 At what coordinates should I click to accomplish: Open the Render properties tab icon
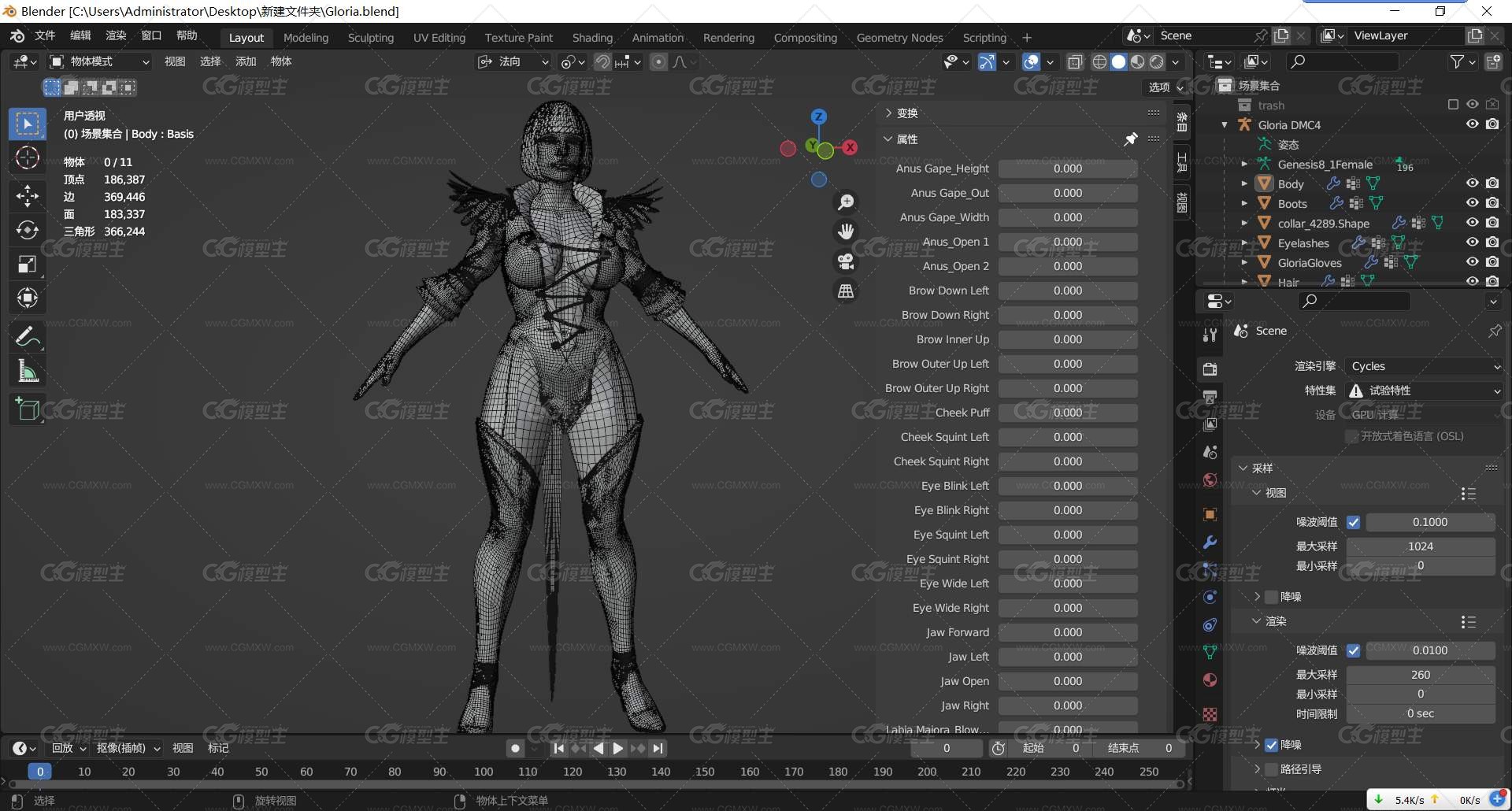tap(1210, 369)
